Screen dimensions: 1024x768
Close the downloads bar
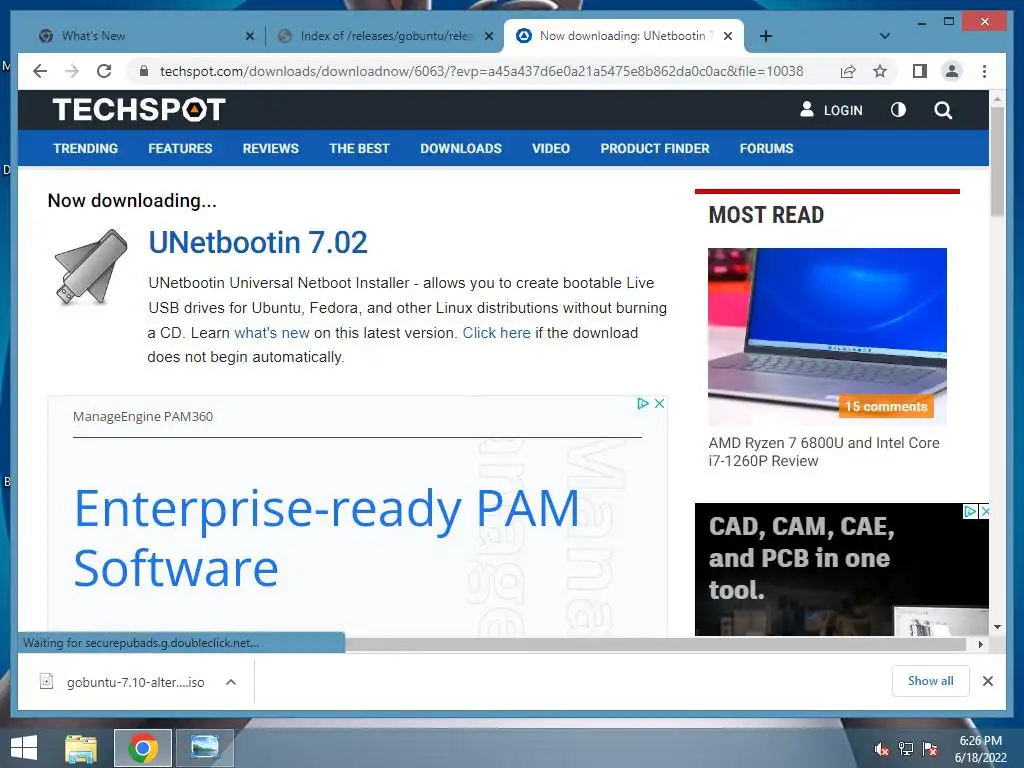[x=987, y=681]
